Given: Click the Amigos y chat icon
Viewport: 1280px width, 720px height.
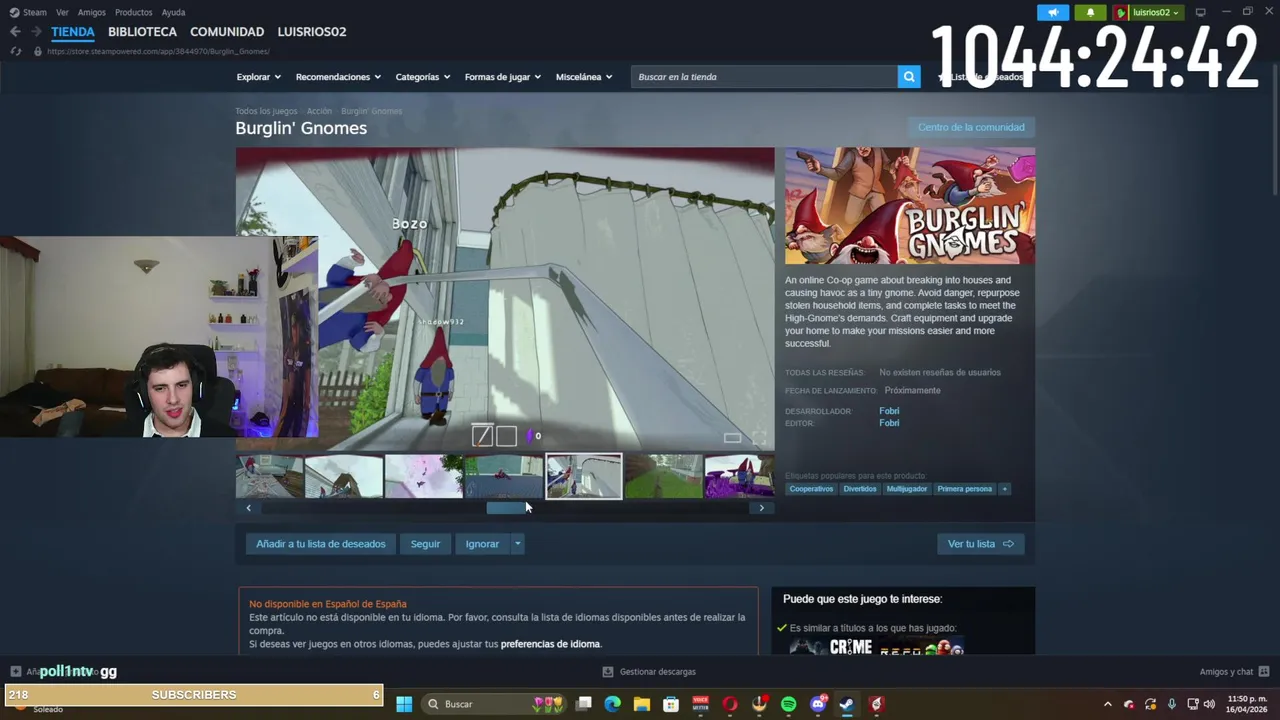Looking at the screenshot, I should (x=1263, y=672).
